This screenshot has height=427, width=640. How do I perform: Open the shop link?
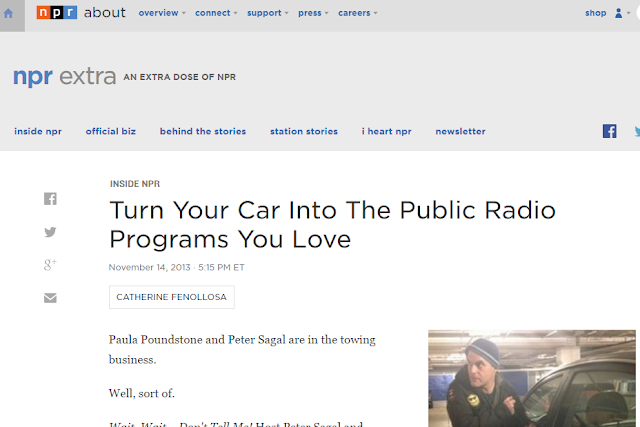596,13
